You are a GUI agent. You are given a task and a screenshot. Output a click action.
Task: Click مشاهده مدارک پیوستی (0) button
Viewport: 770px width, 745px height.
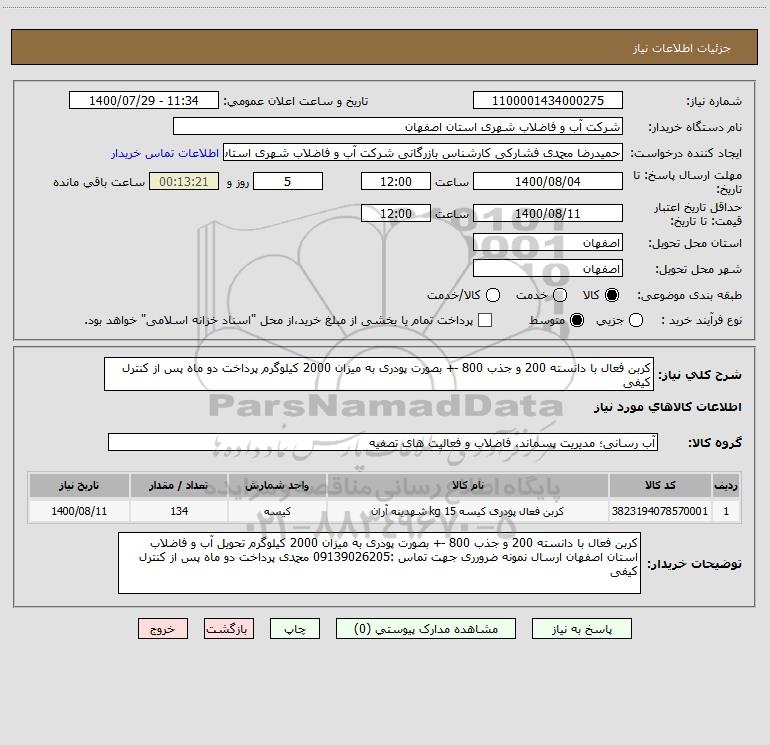coord(426,629)
